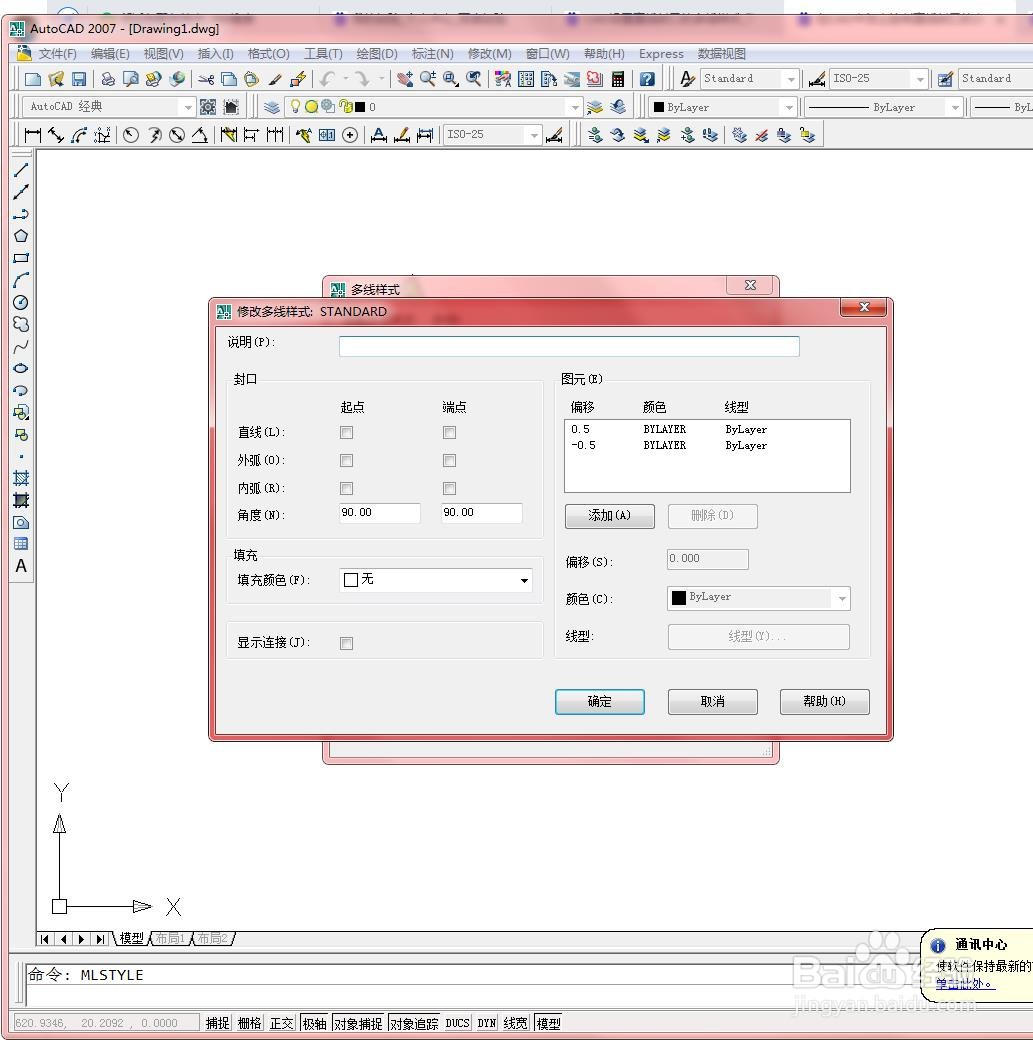Toggle 捕捉 snap mode in status bar

tap(217, 1023)
